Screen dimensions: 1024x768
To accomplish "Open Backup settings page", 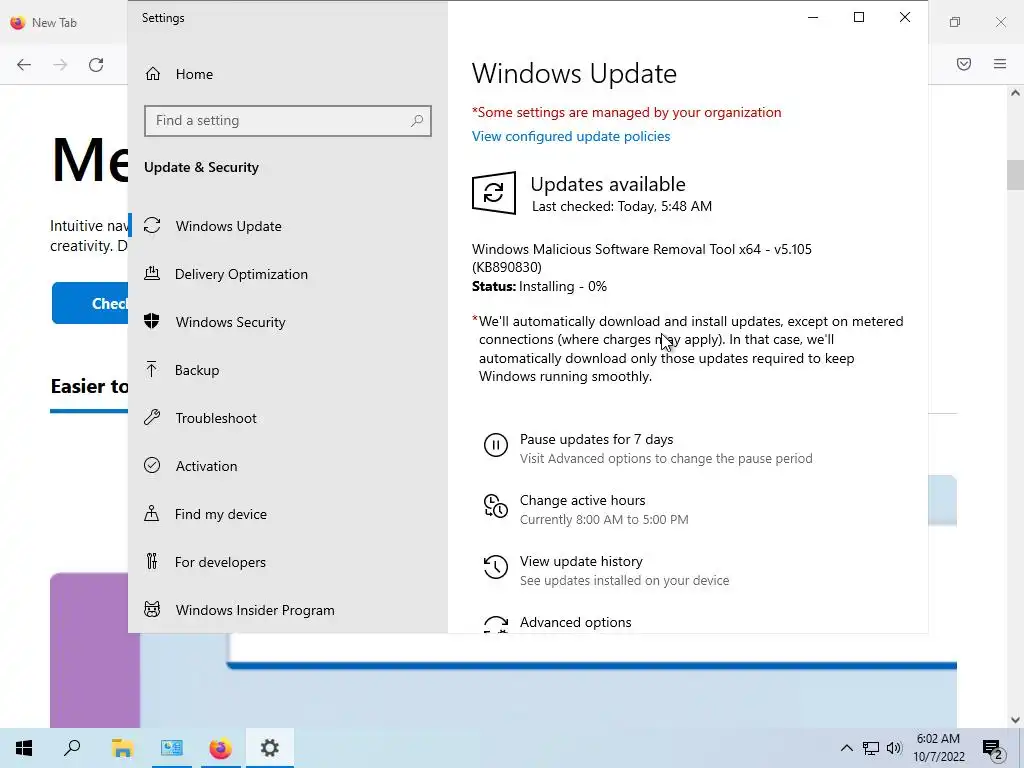I will (197, 370).
